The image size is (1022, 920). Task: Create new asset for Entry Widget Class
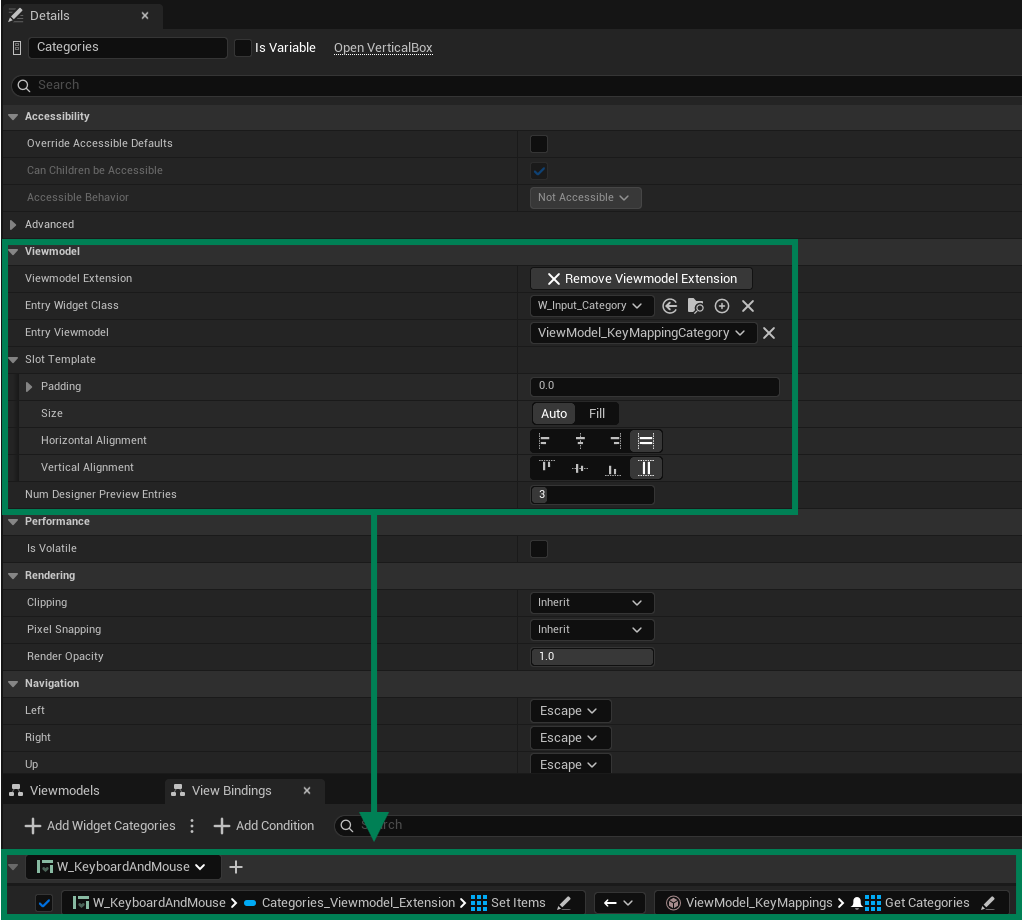(x=722, y=305)
